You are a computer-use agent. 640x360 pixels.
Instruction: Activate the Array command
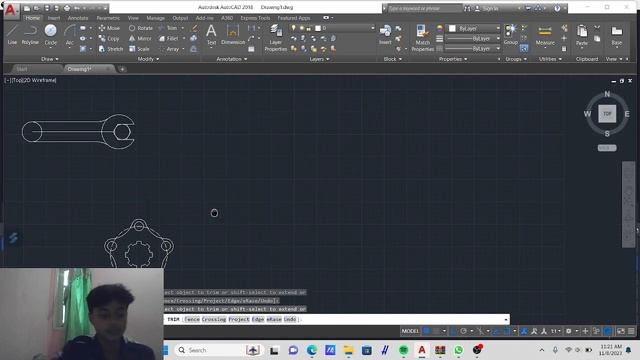[169, 49]
